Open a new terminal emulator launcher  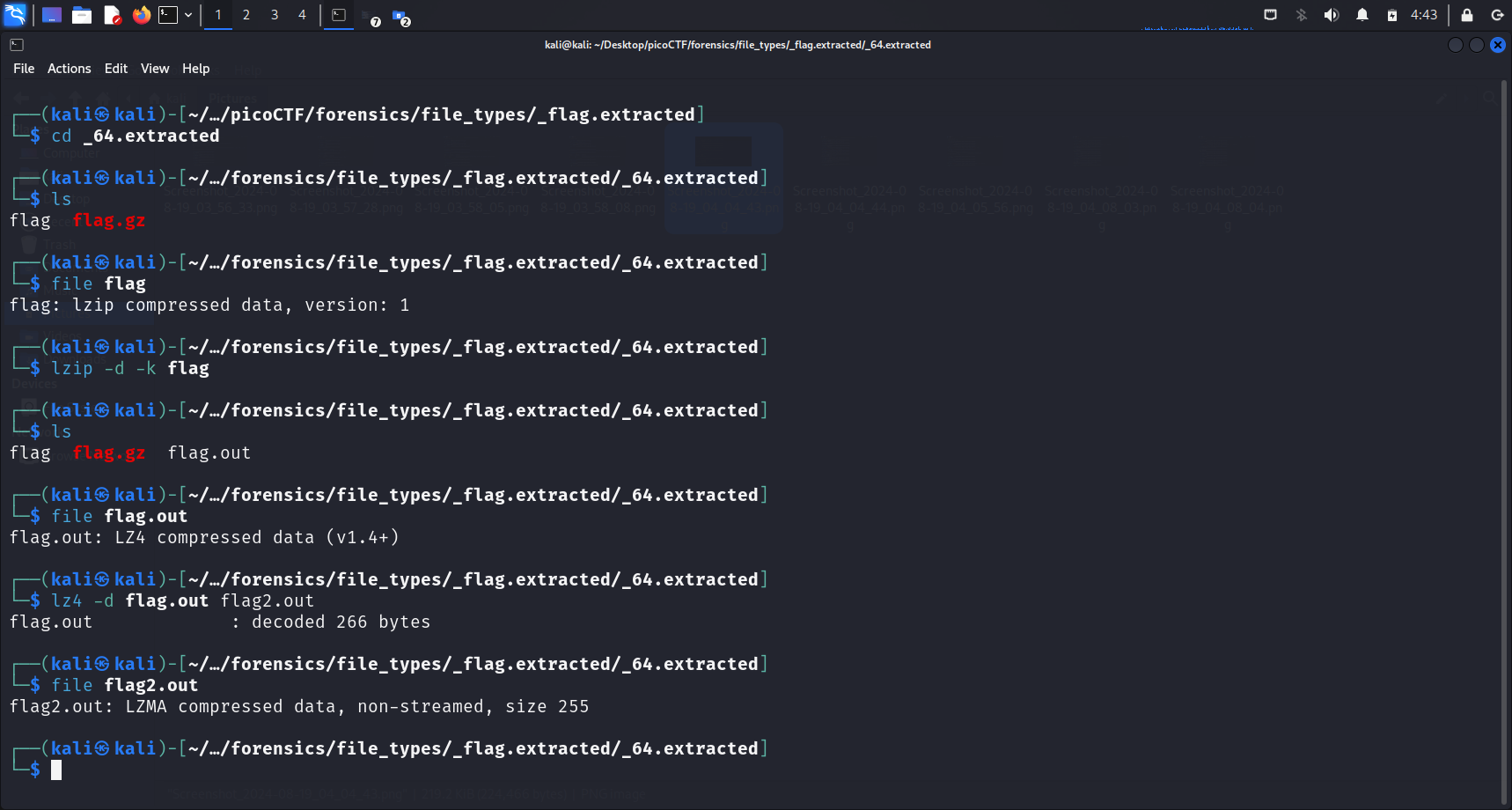168,15
